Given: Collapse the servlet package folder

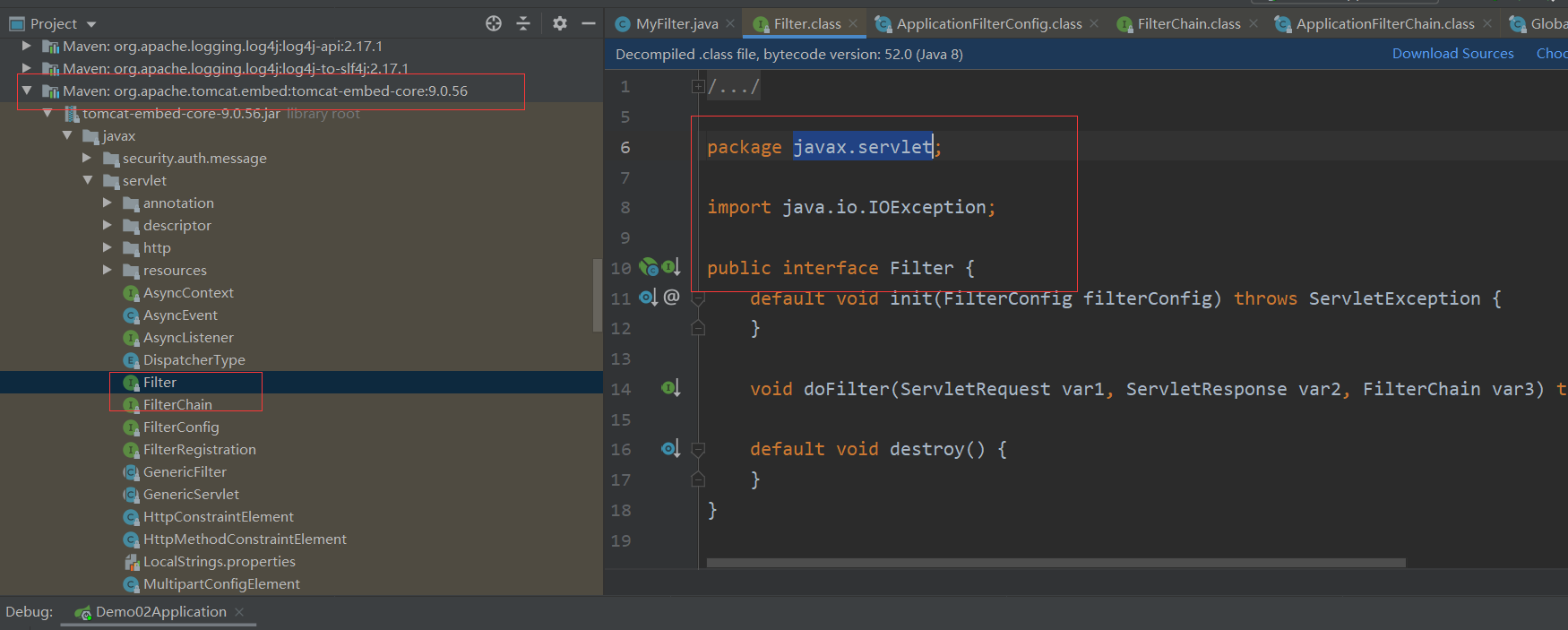Looking at the screenshot, I should point(87,180).
